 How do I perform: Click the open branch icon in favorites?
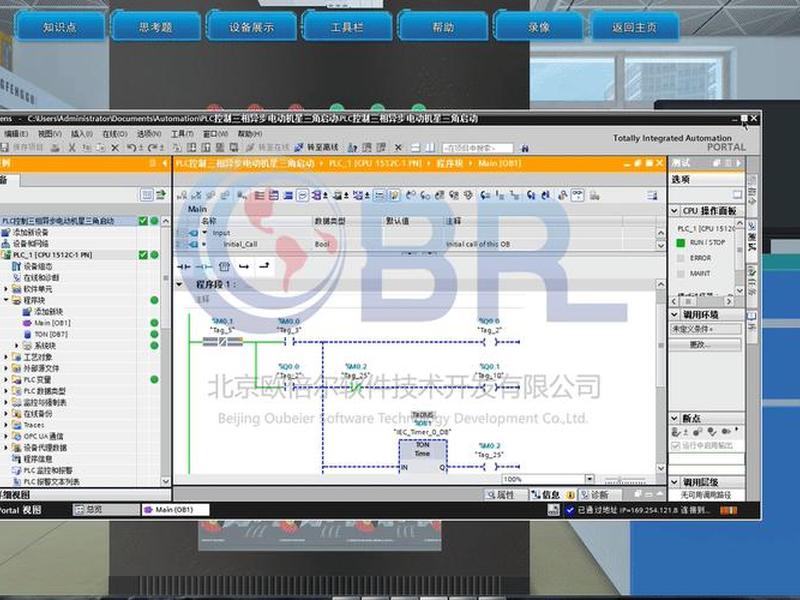[244, 267]
